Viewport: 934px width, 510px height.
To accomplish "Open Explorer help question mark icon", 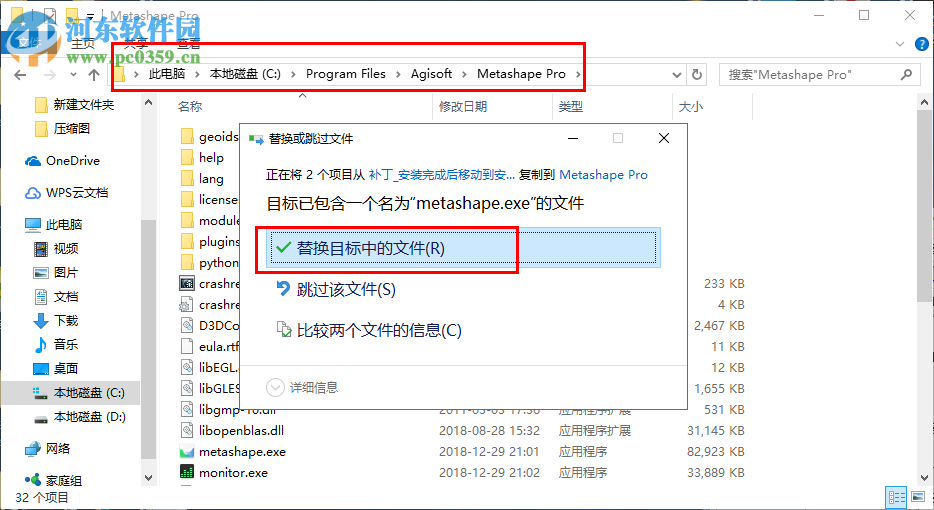I will click(921, 44).
